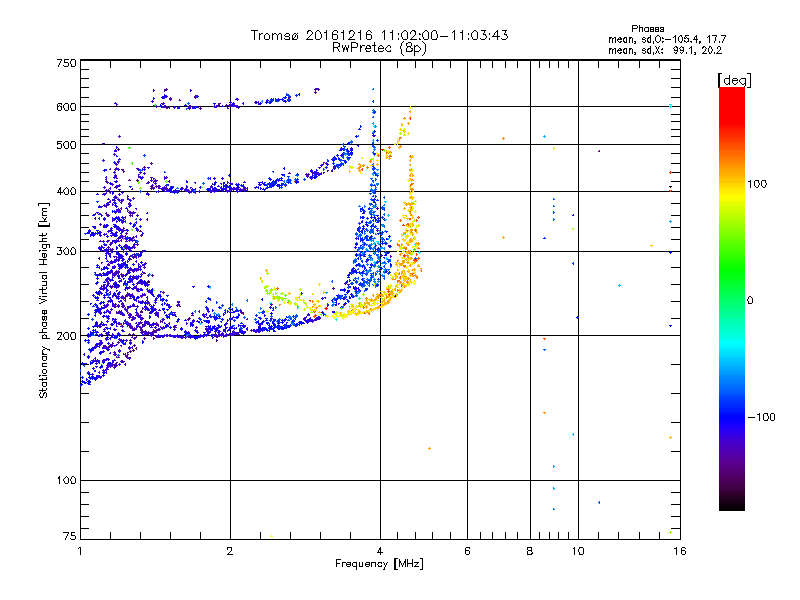This screenshot has width=800, height=600.
Task: Click the yellow-green scatter points near 2.5 MHz
Action: (278, 293)
